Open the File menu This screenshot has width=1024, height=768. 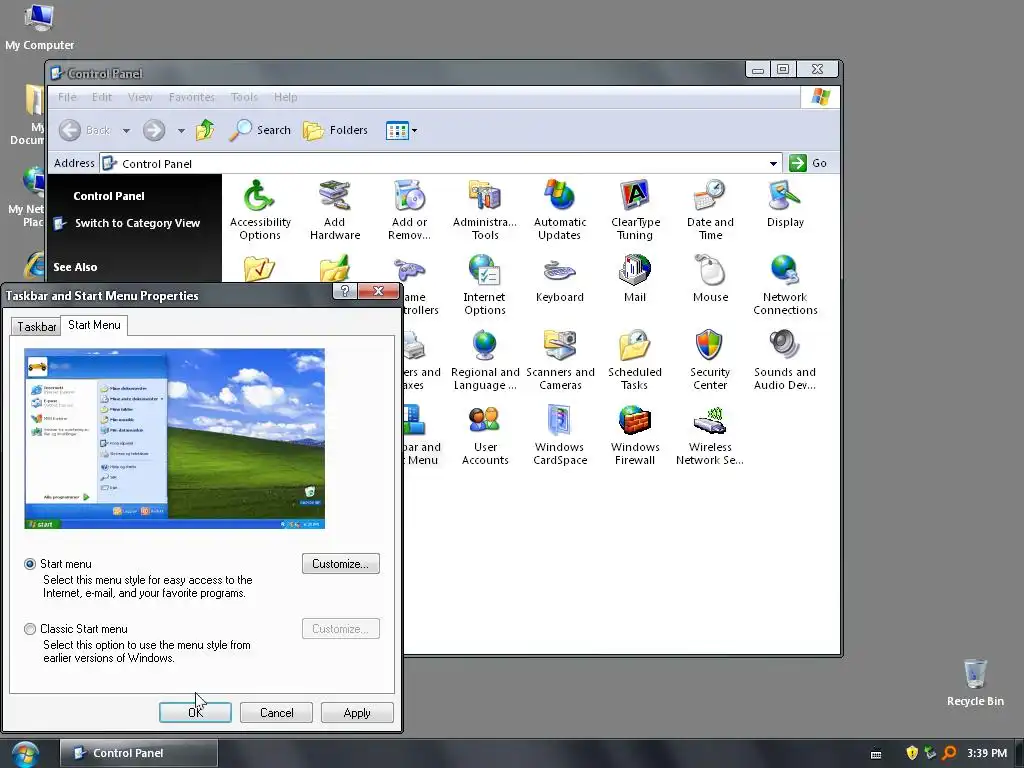coord(67,97)
